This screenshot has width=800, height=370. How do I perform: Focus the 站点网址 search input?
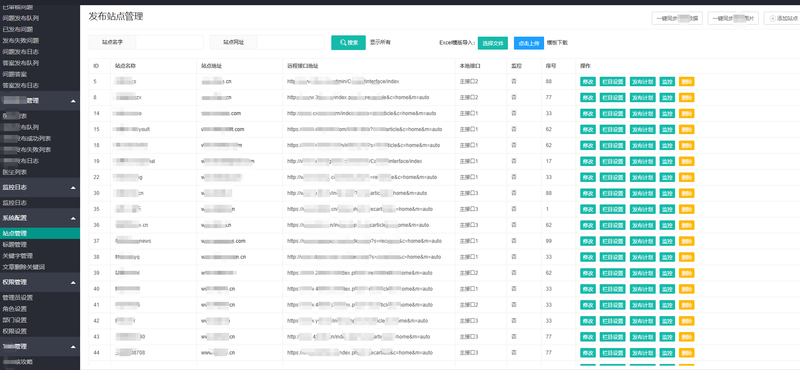[290, 42]
